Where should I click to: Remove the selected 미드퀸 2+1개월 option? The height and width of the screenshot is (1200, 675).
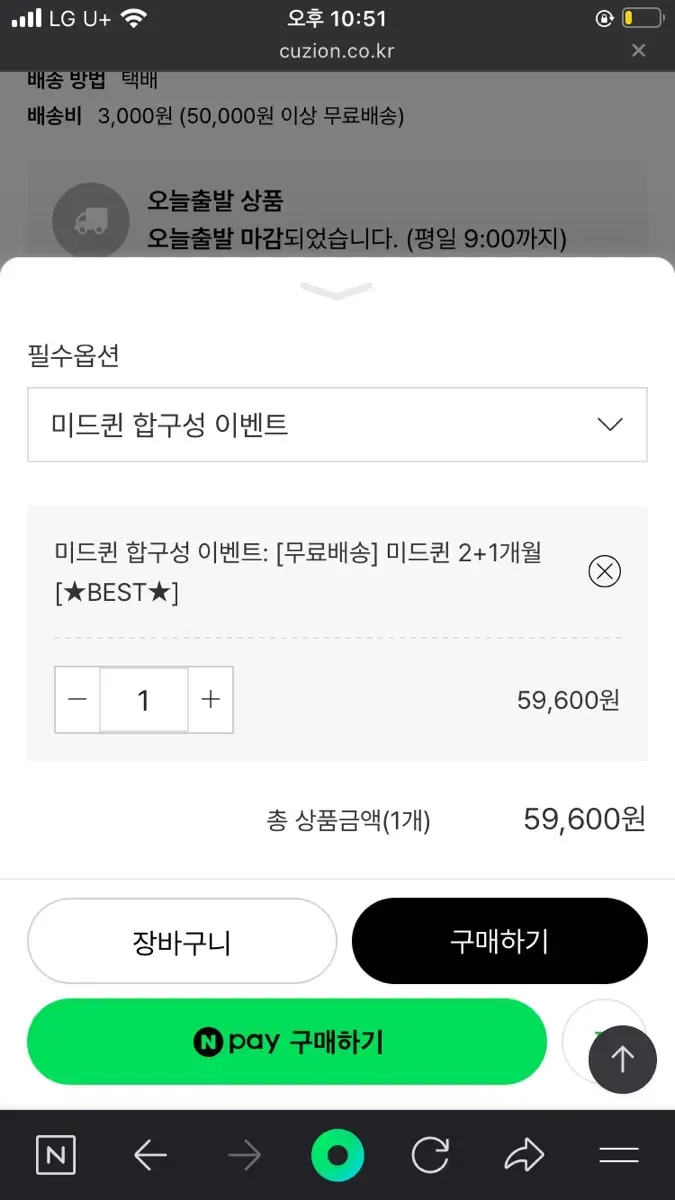click(x=604, y=571)
